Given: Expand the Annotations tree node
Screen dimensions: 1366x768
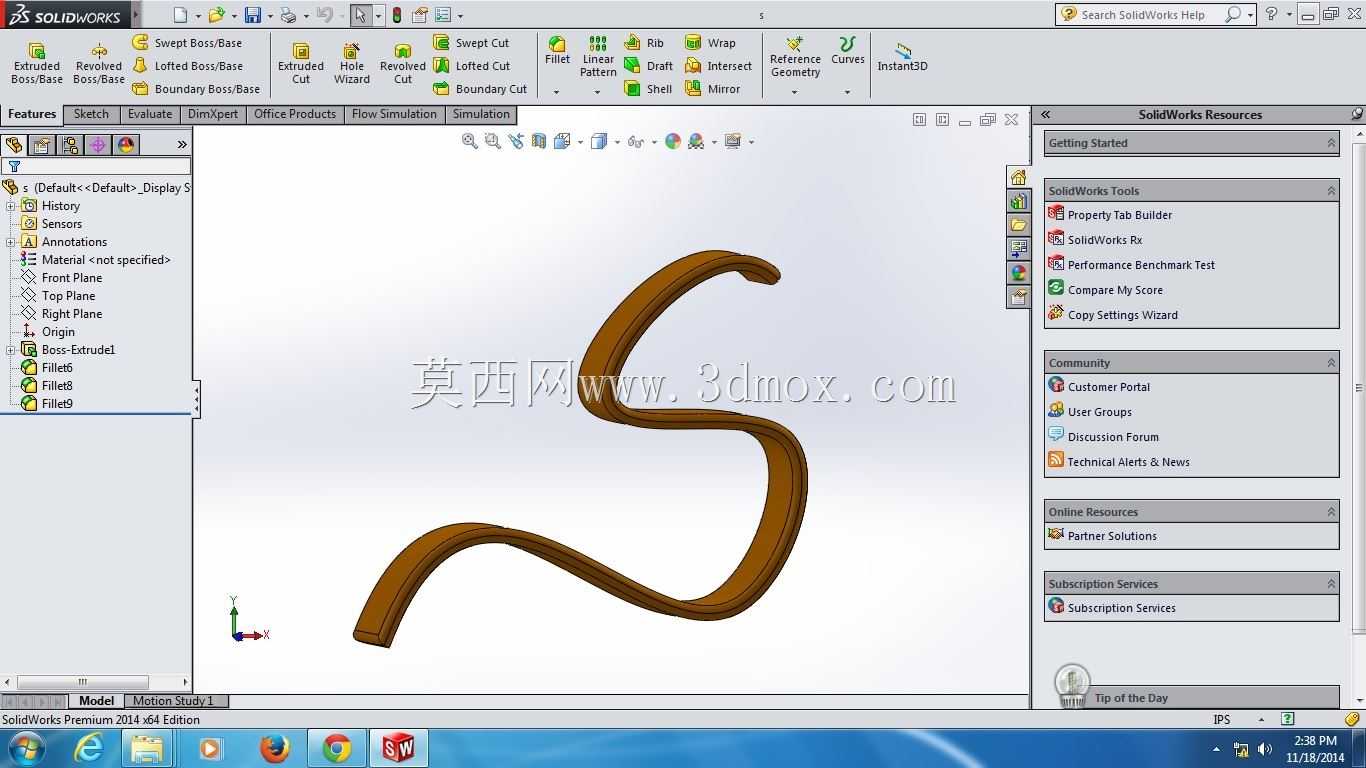Looking at the screenshot, I should click(x=11, y=242).
